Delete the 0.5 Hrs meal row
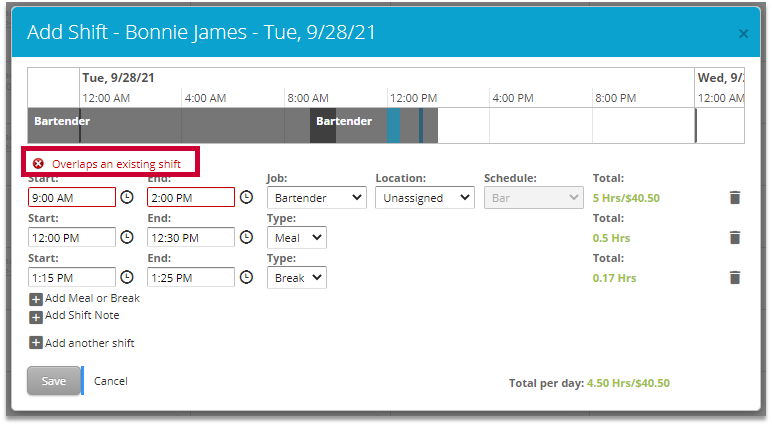772x426 pixels. (x=735, y=238)
